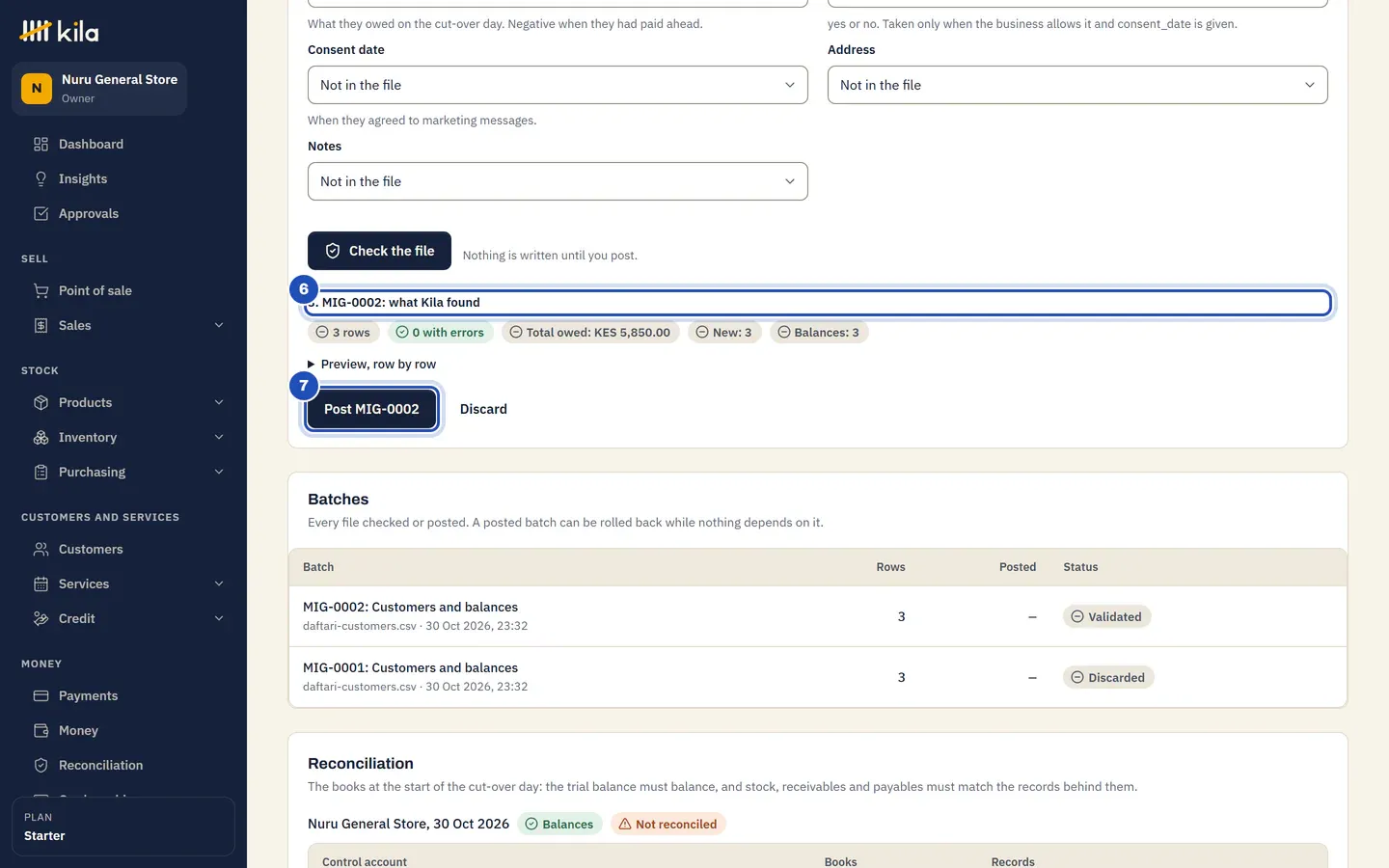Open the Address column dropdown
The width and height of the screenshot is (1389, 868).
coord(1077,85)
